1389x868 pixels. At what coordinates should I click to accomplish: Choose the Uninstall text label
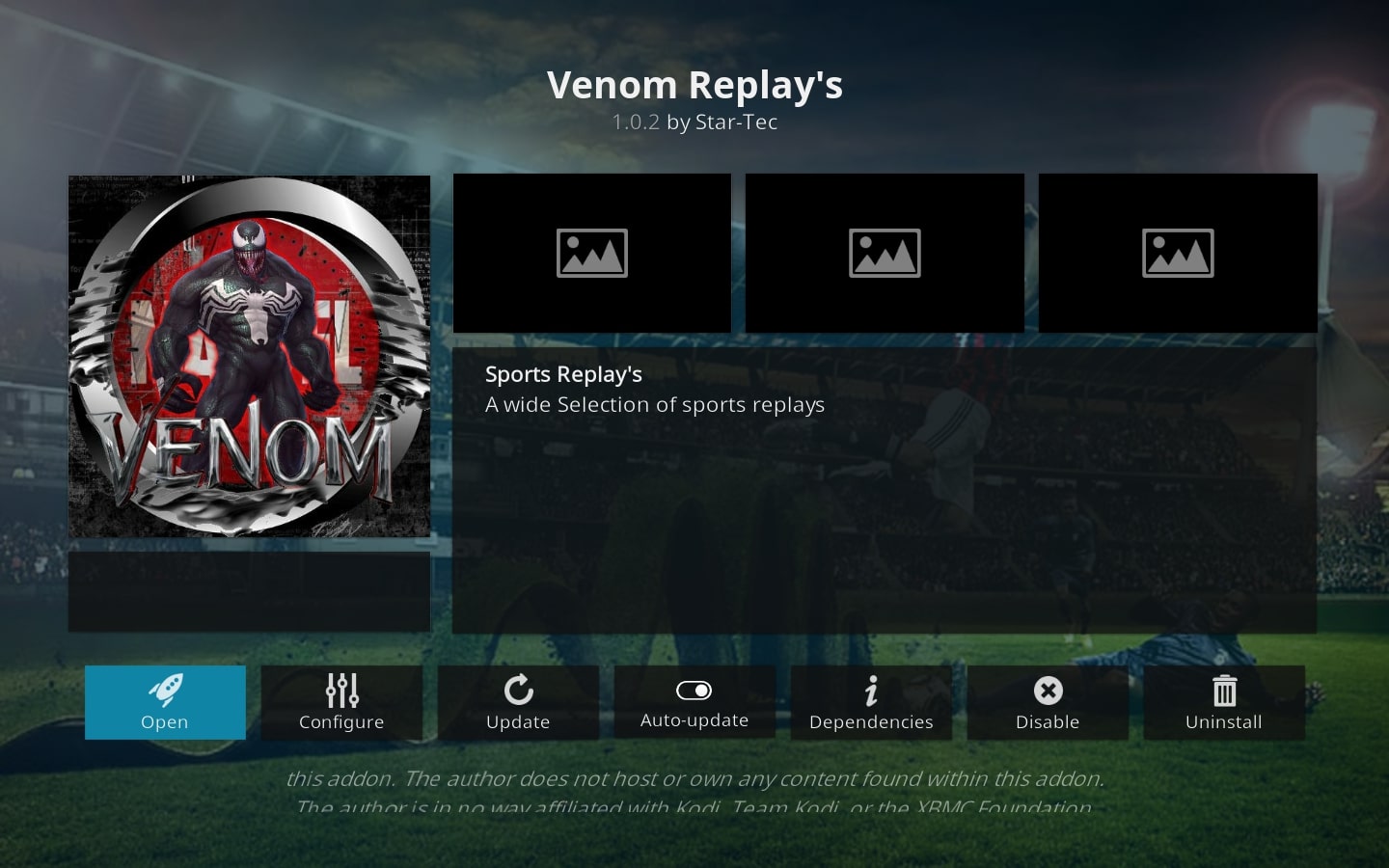click(1224, 722)
